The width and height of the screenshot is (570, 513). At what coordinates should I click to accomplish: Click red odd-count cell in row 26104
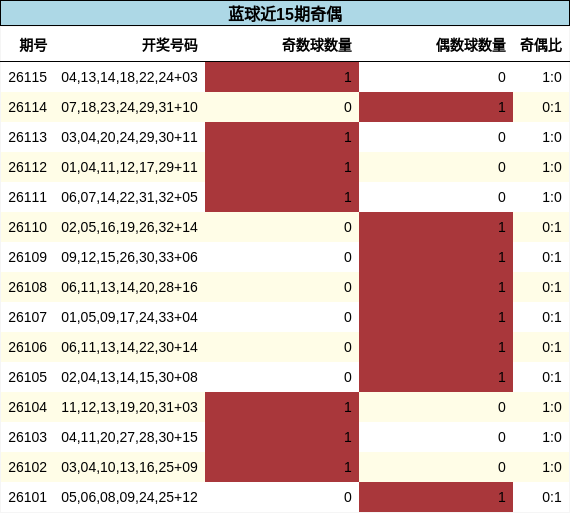(282, 407)
